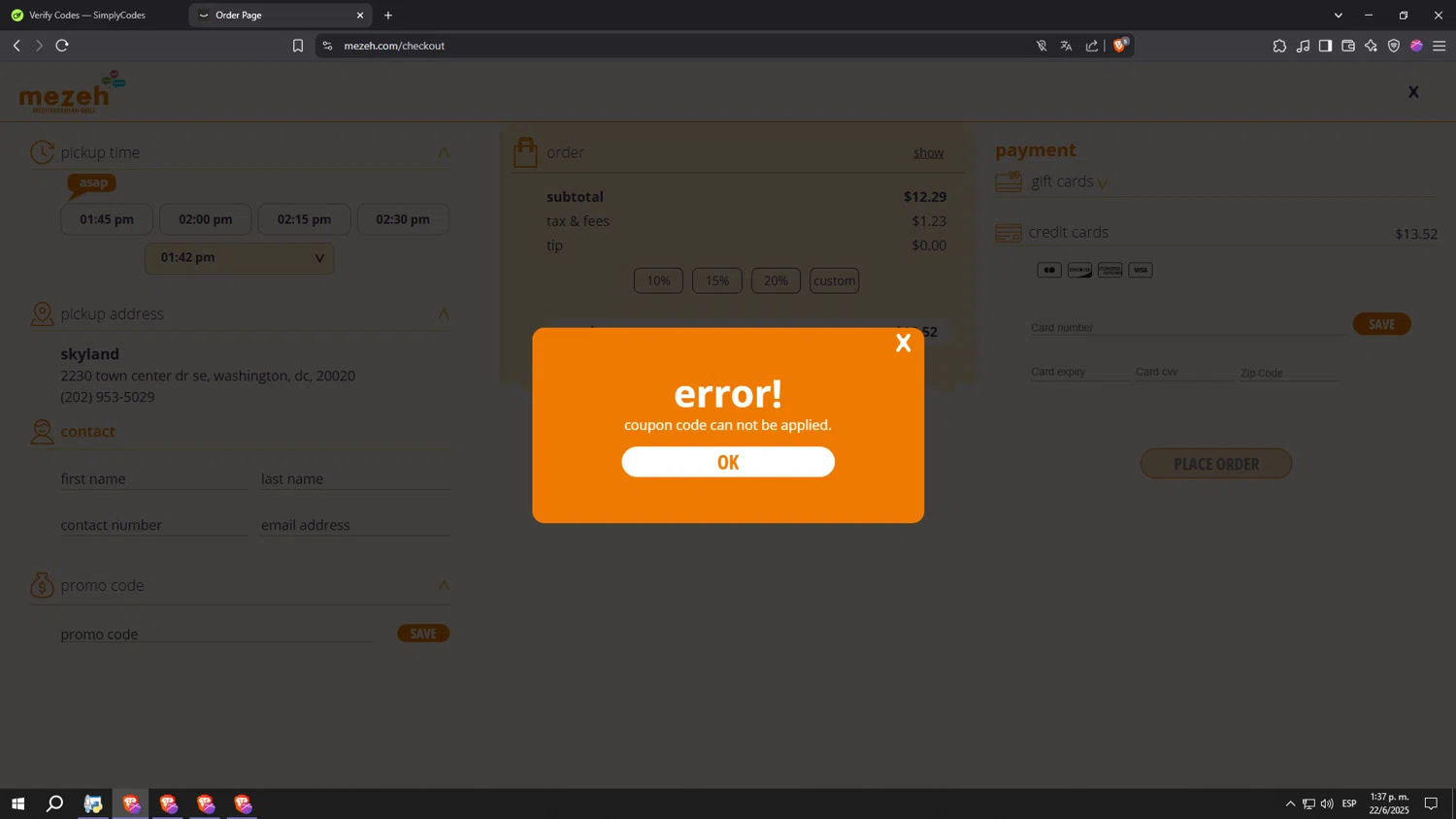This screenshot has height=819, width=1456.
Task: Focus the contact number field
Action: tap(154, 525)
